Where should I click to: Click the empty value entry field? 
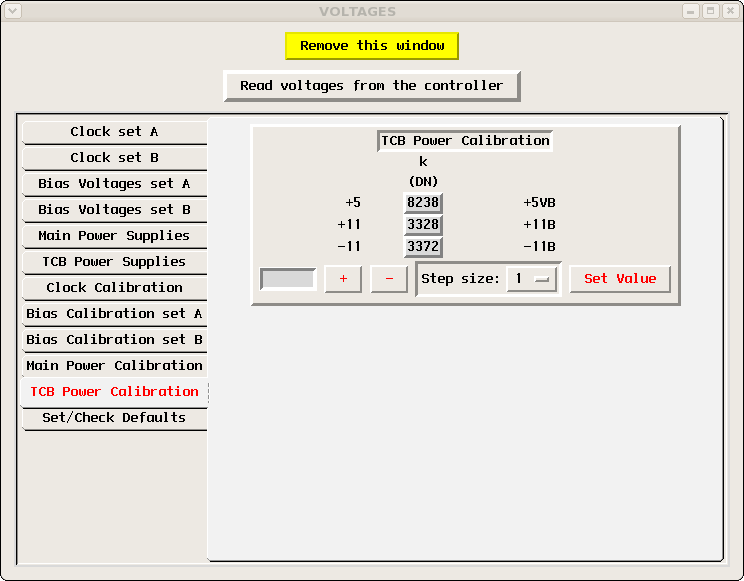[x=288, y=279]
